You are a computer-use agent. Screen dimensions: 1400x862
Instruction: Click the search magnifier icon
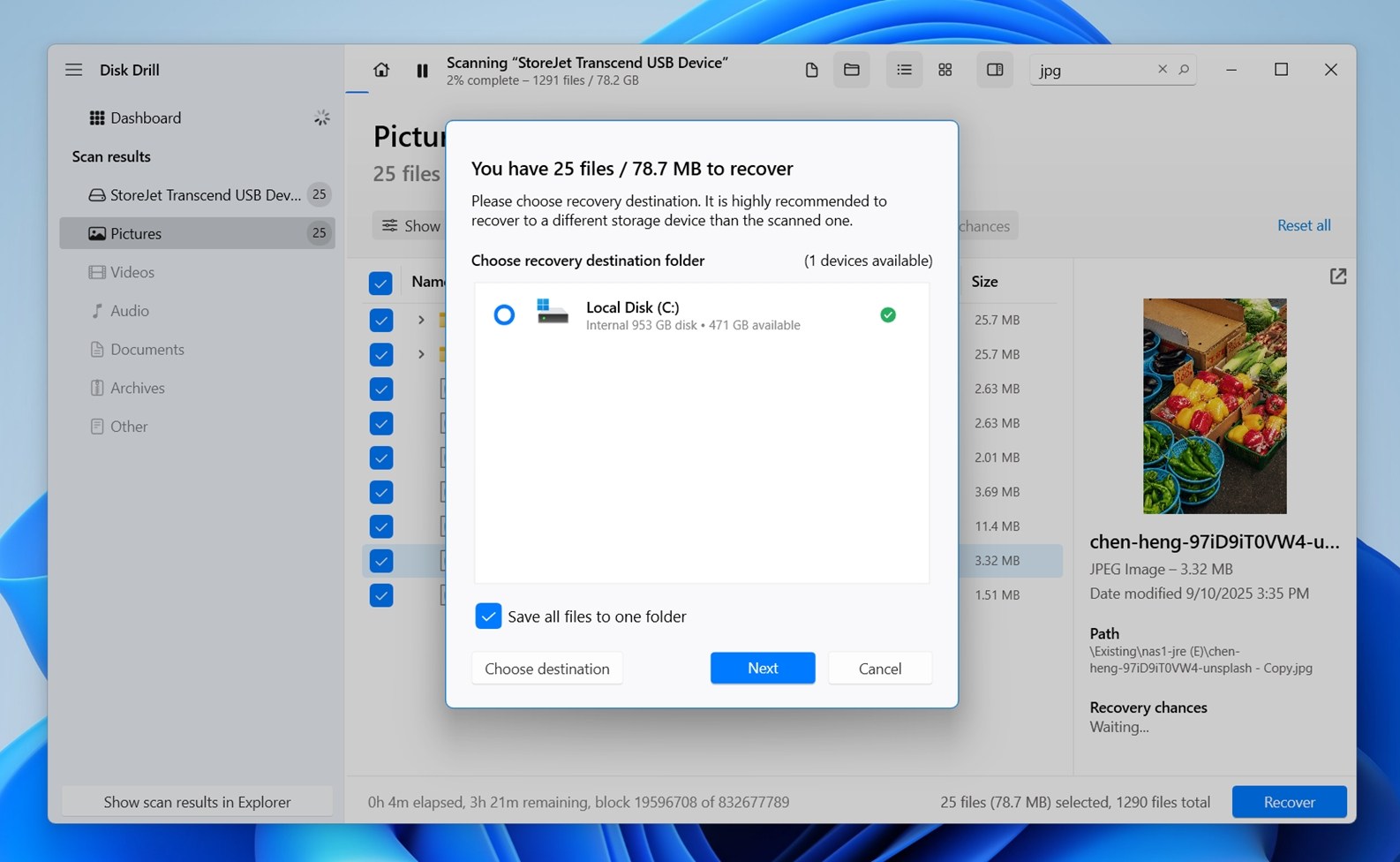[x=1185, y=69]
